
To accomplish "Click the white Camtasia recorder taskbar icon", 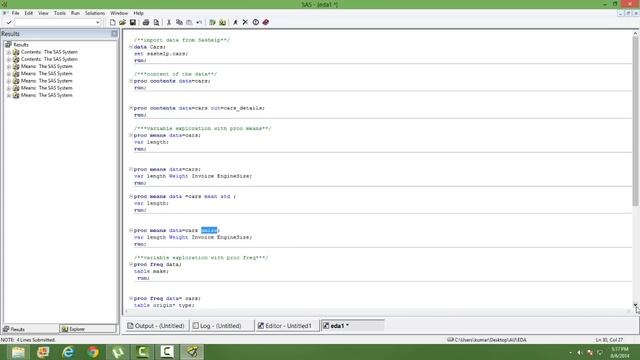I will pos(167,352).
